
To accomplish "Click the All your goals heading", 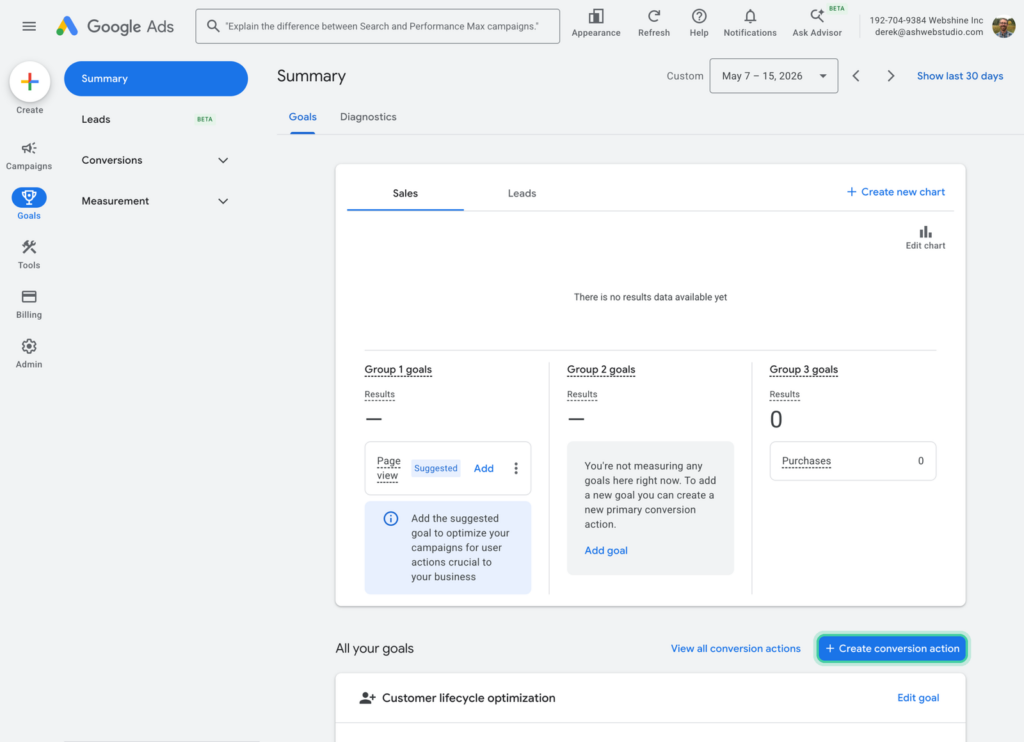I will [374, 649].
